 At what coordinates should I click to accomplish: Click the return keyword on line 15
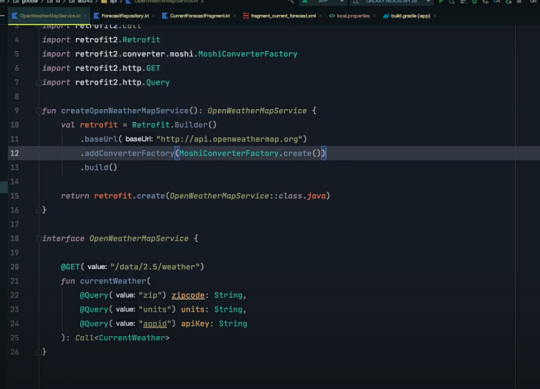[x=75, y=196]
